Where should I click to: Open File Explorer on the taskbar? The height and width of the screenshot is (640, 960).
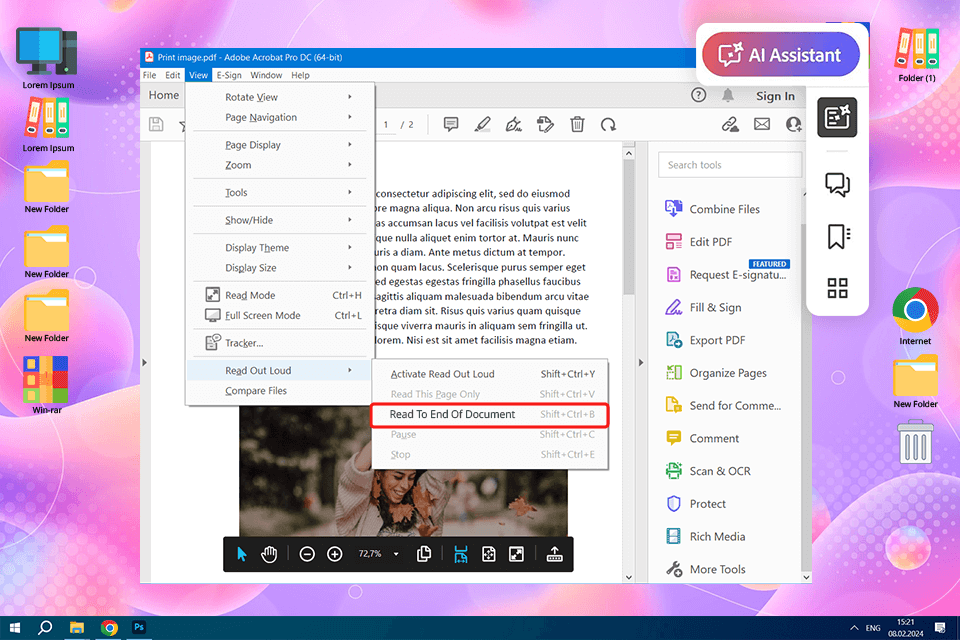click(77, 628)
